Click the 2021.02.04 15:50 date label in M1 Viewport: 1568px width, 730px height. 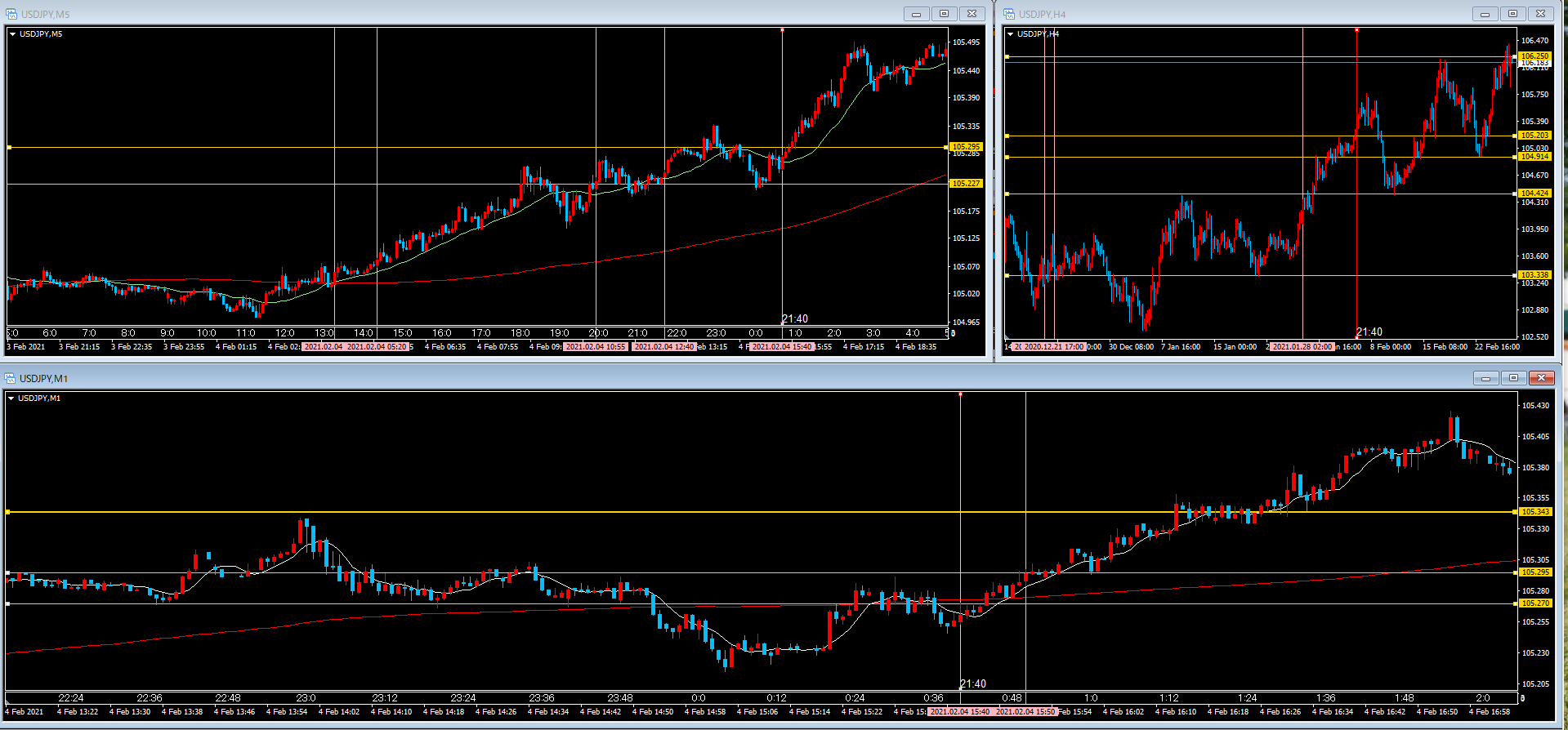tap(1025, 711)
